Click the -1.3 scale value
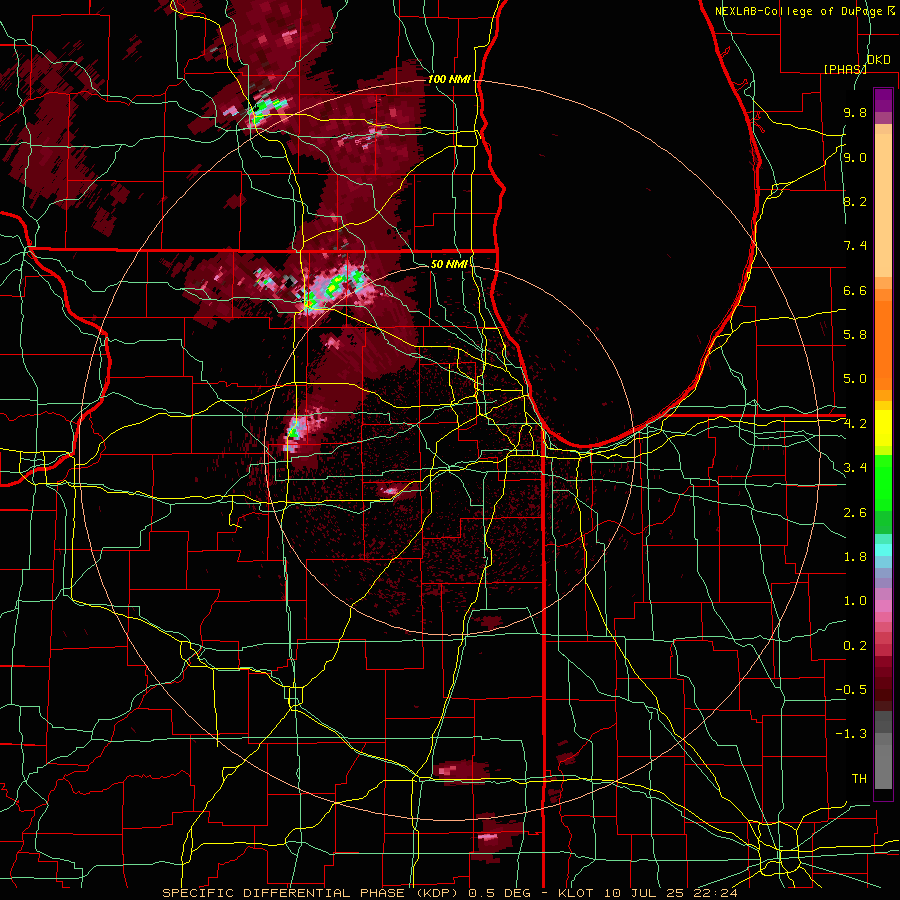900x900 pixels. (851, 734)
